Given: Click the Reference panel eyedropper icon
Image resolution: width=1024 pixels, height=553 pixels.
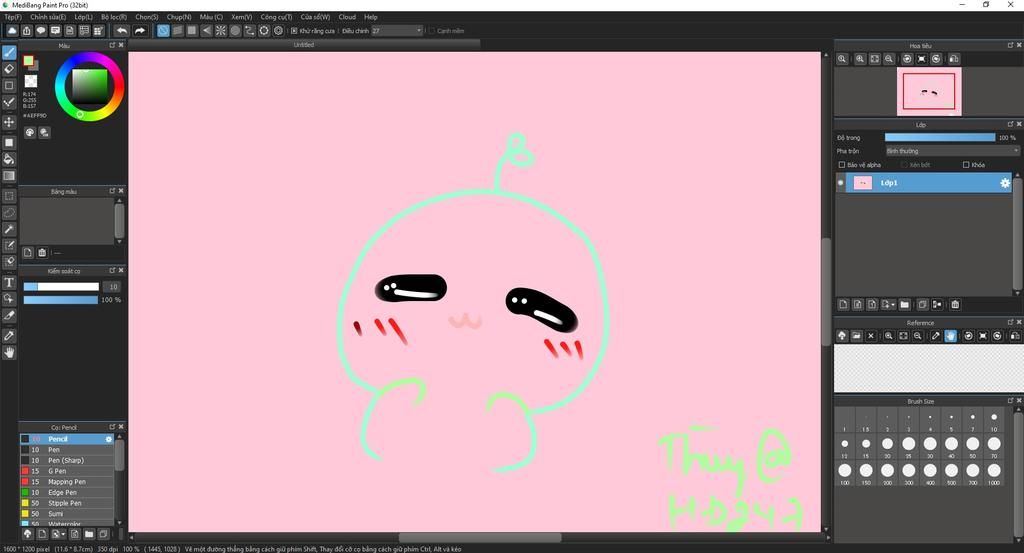Looking at the screenshot, I should [936, 336].
